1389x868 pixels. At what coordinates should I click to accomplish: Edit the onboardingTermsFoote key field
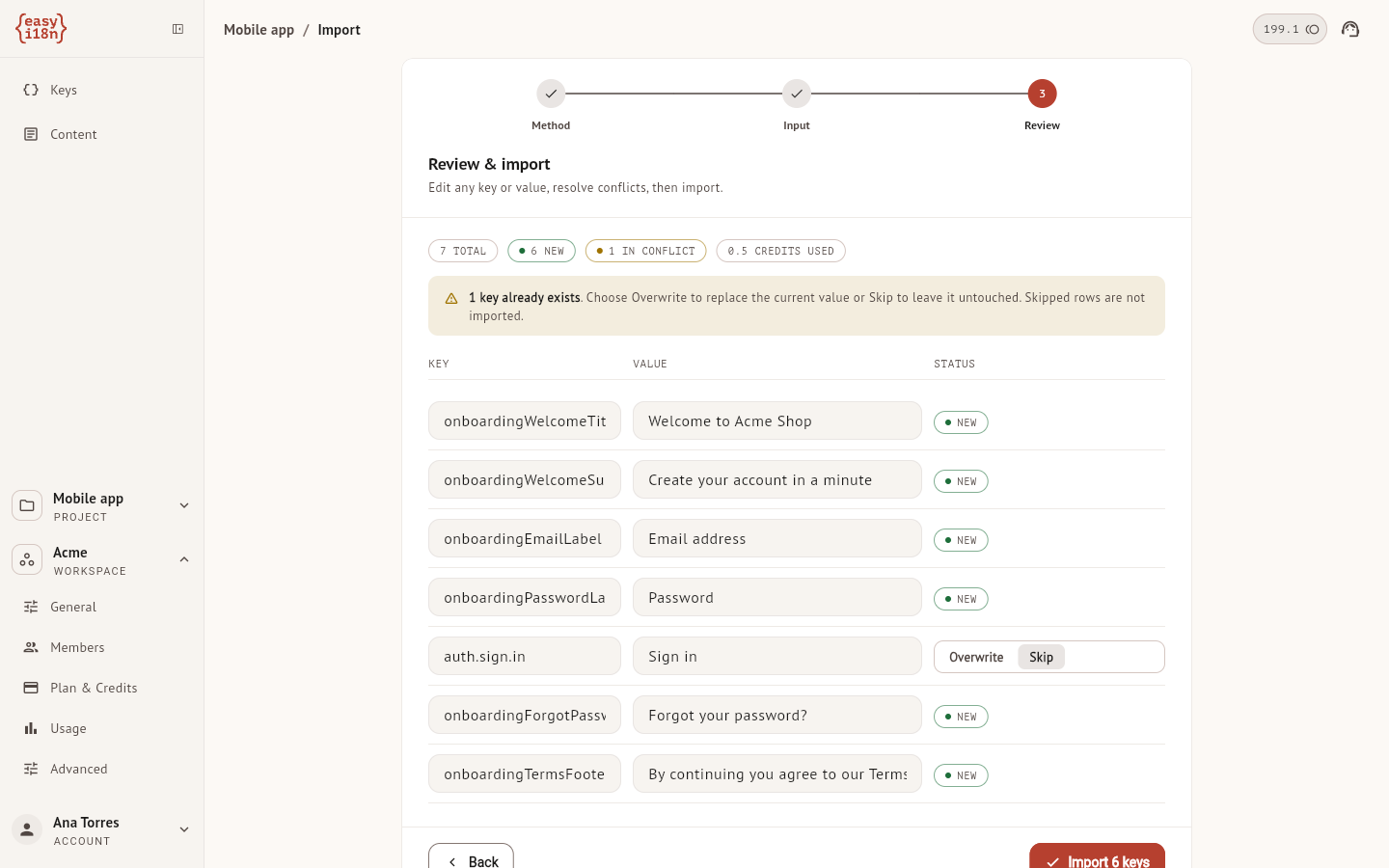525,773
